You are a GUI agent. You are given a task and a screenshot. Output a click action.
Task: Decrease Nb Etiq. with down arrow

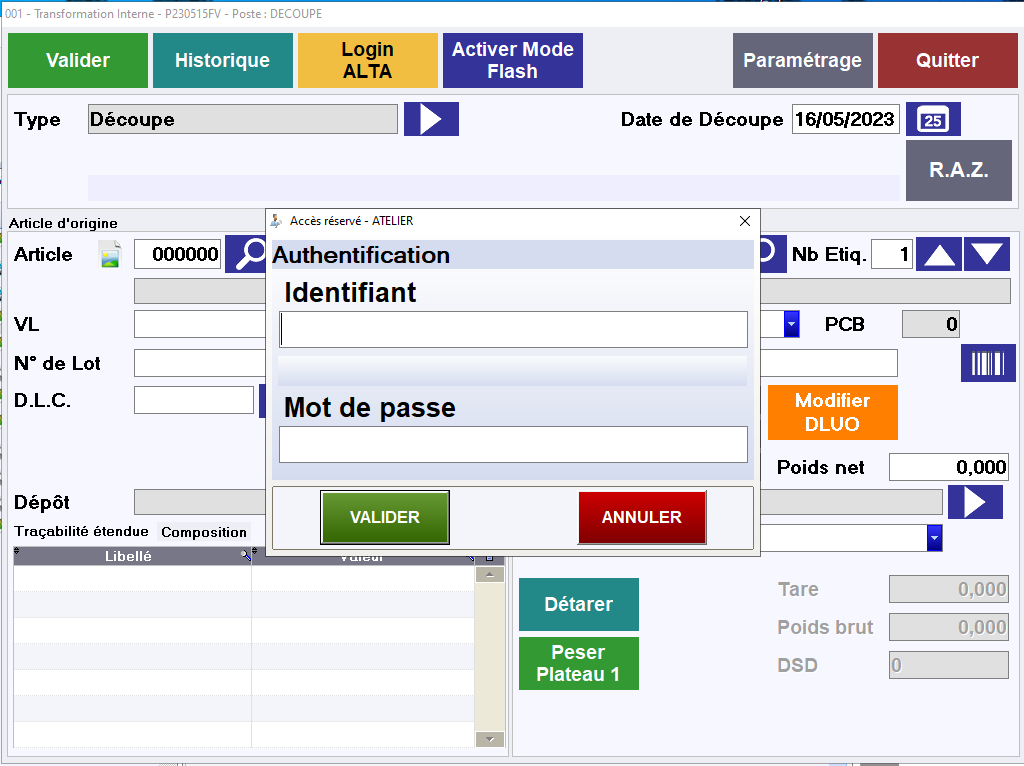987,255
